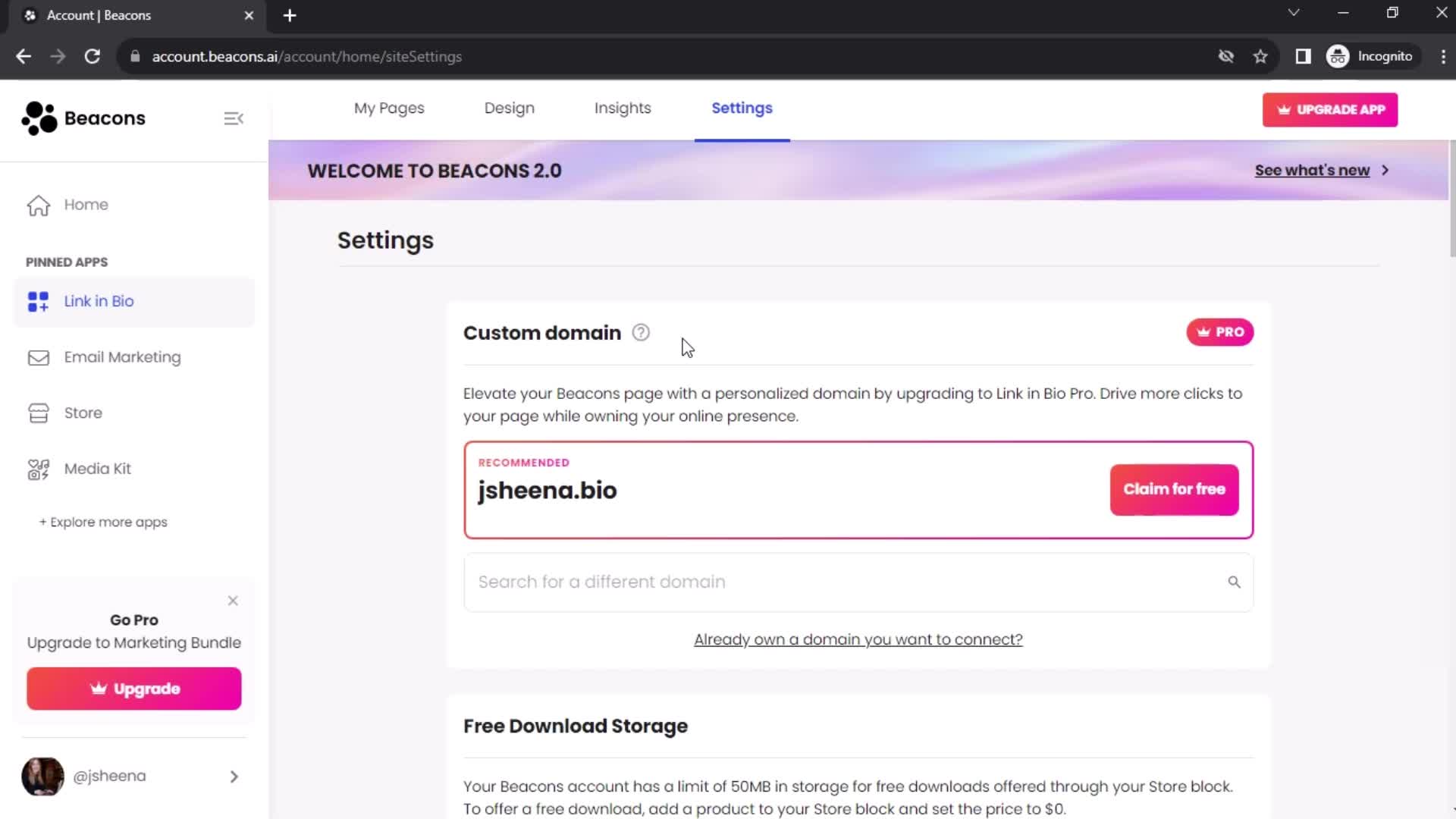
Task: Go back to previous page
Action: (x=24, y=56)
